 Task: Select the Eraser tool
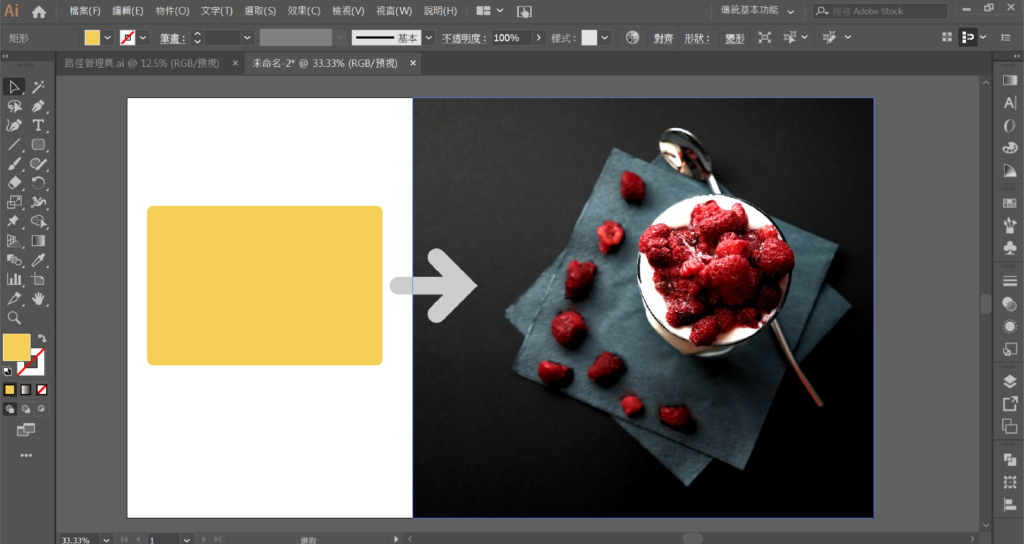(x=14, y=183)
